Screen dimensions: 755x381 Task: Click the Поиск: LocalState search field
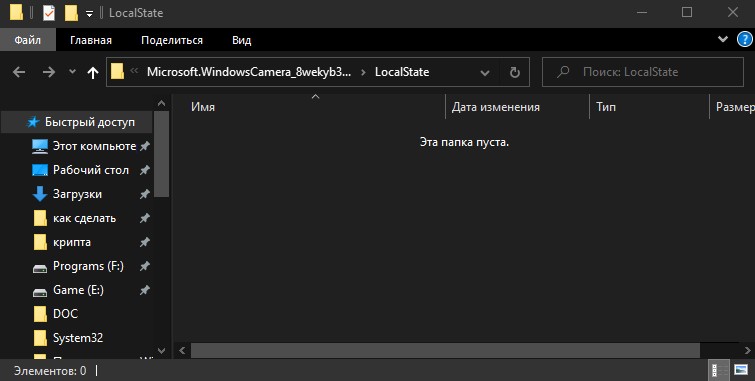tap(643, 72)
